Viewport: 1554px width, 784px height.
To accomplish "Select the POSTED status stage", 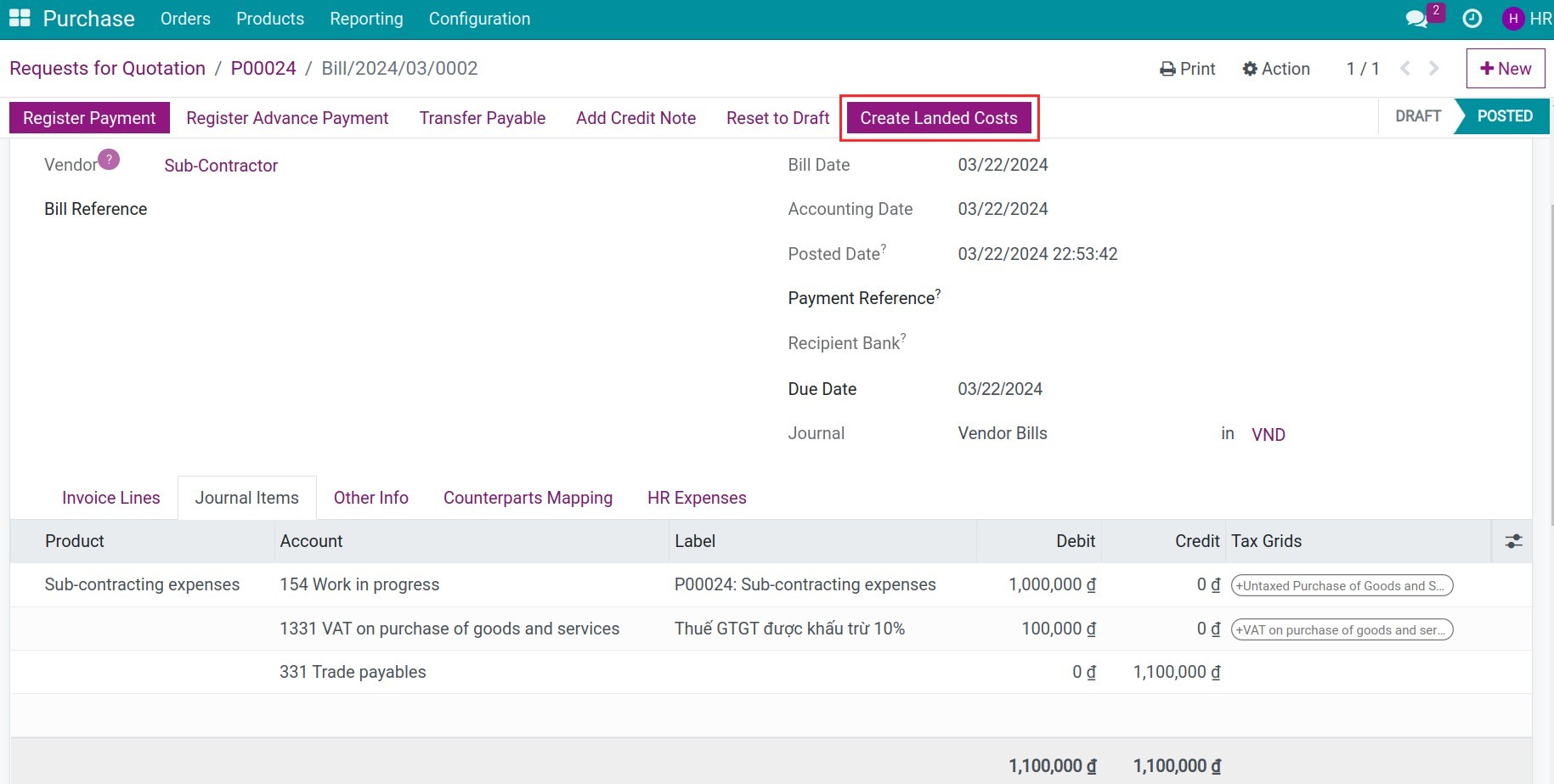I will pyautogui.click(x=1504, y=116).
